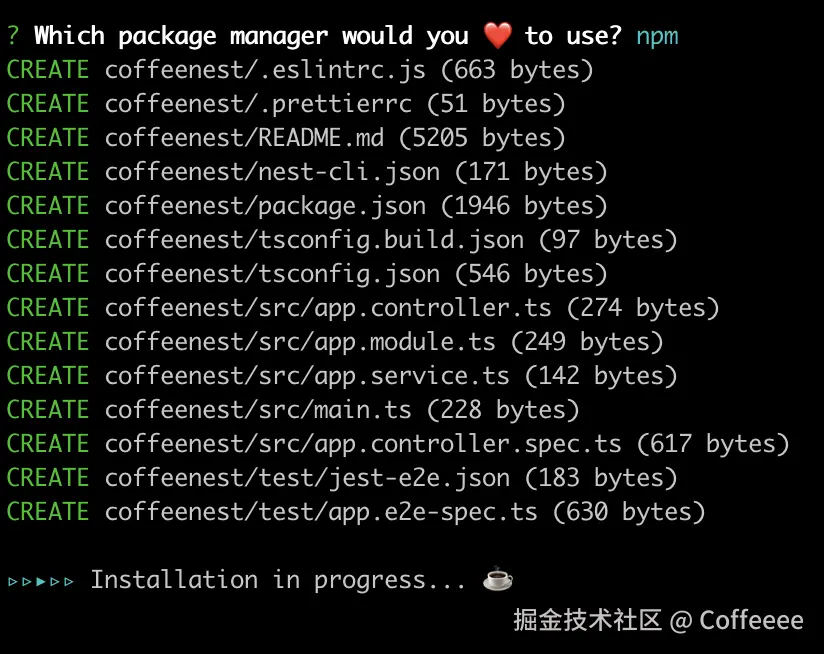Click the coffeenest/nest-cli.json file path

tap(272, 172)
